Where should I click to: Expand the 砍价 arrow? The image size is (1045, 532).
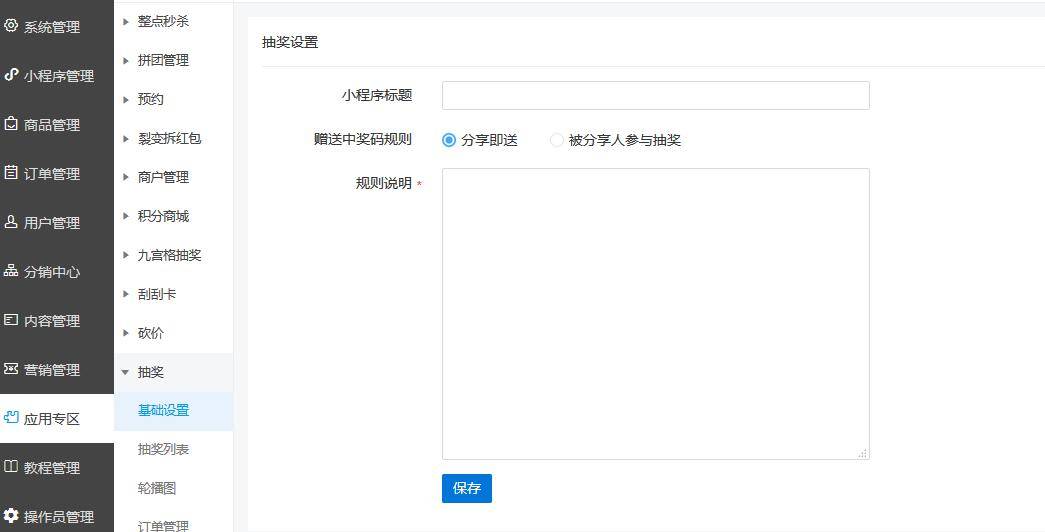(x=125, y=333)
